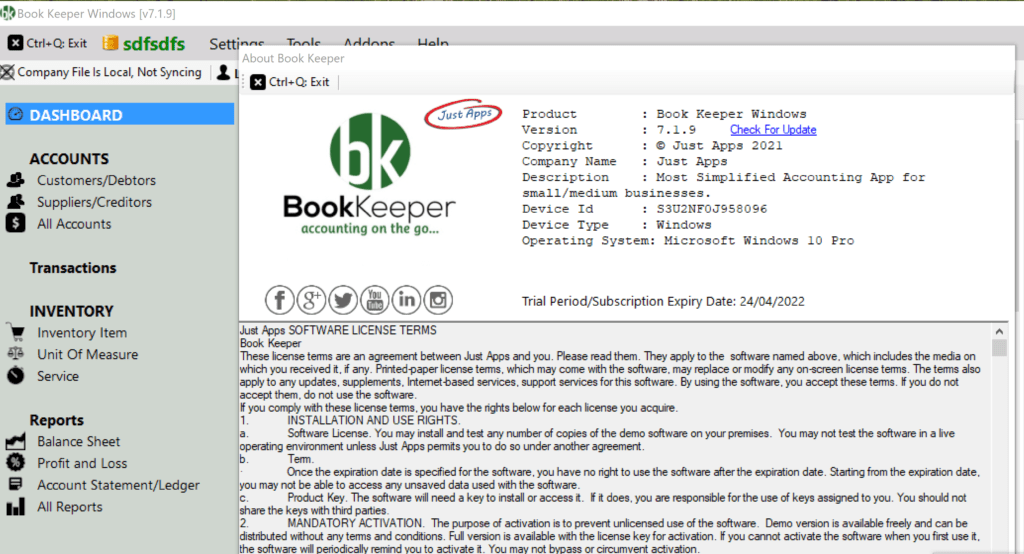This screenshot has width=1024, height=554.
Task: Open Suppliers/Creditors list
Action: 94,202
